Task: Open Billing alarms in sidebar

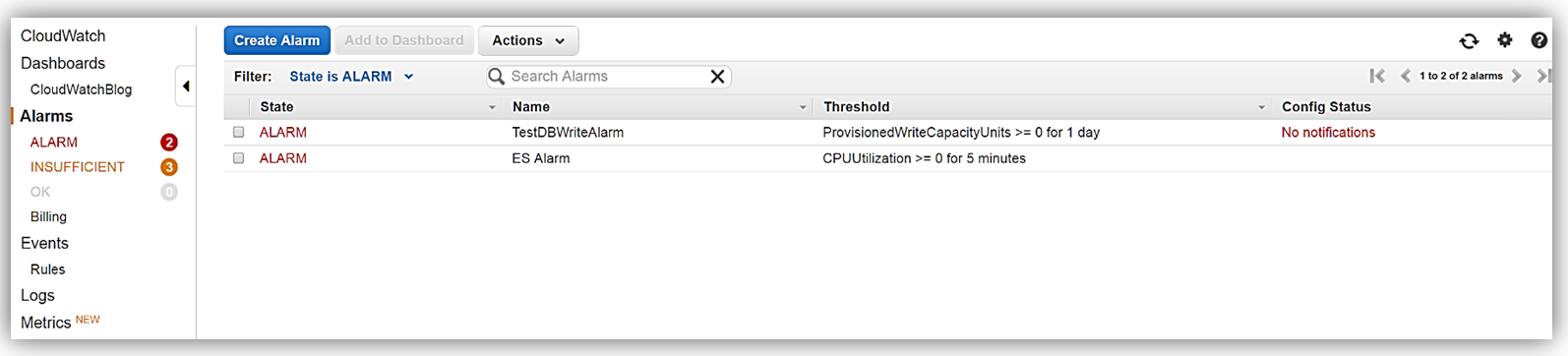Action: 48,216
